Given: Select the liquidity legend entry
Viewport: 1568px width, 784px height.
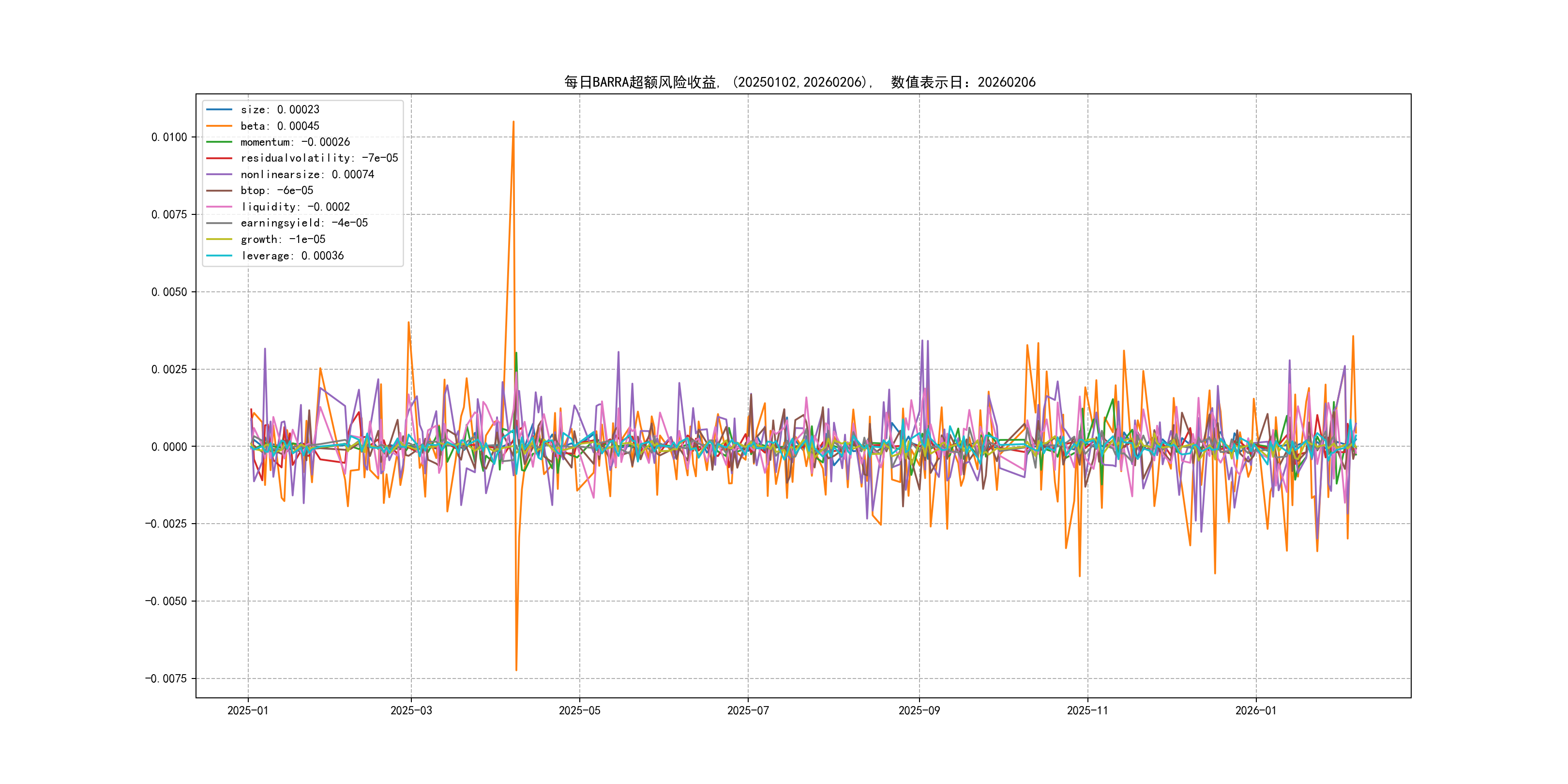Looking at the screenshot, I should click(x=295, y=207).
